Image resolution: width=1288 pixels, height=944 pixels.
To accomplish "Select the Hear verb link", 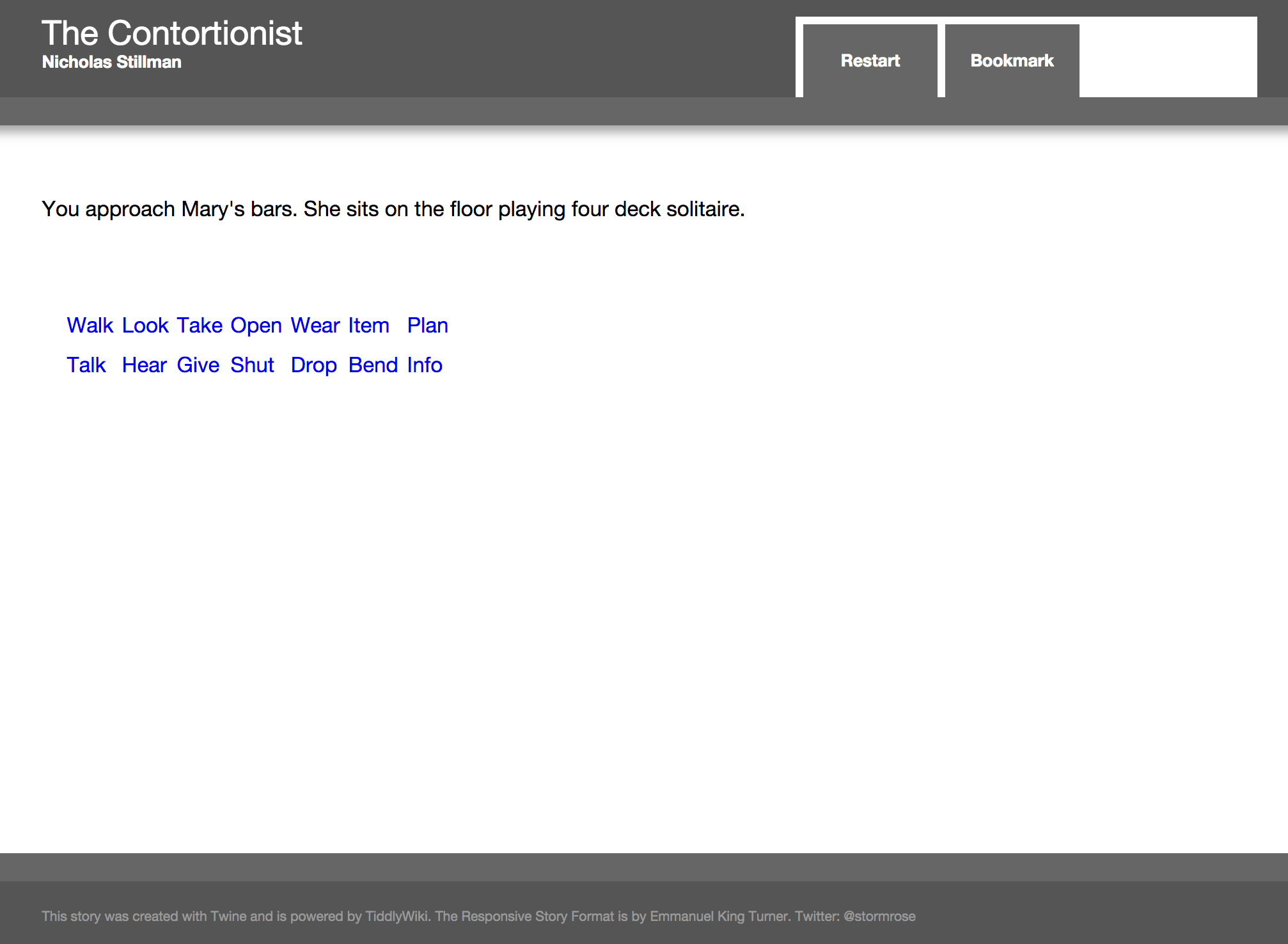I will click(x=144, y=365).
